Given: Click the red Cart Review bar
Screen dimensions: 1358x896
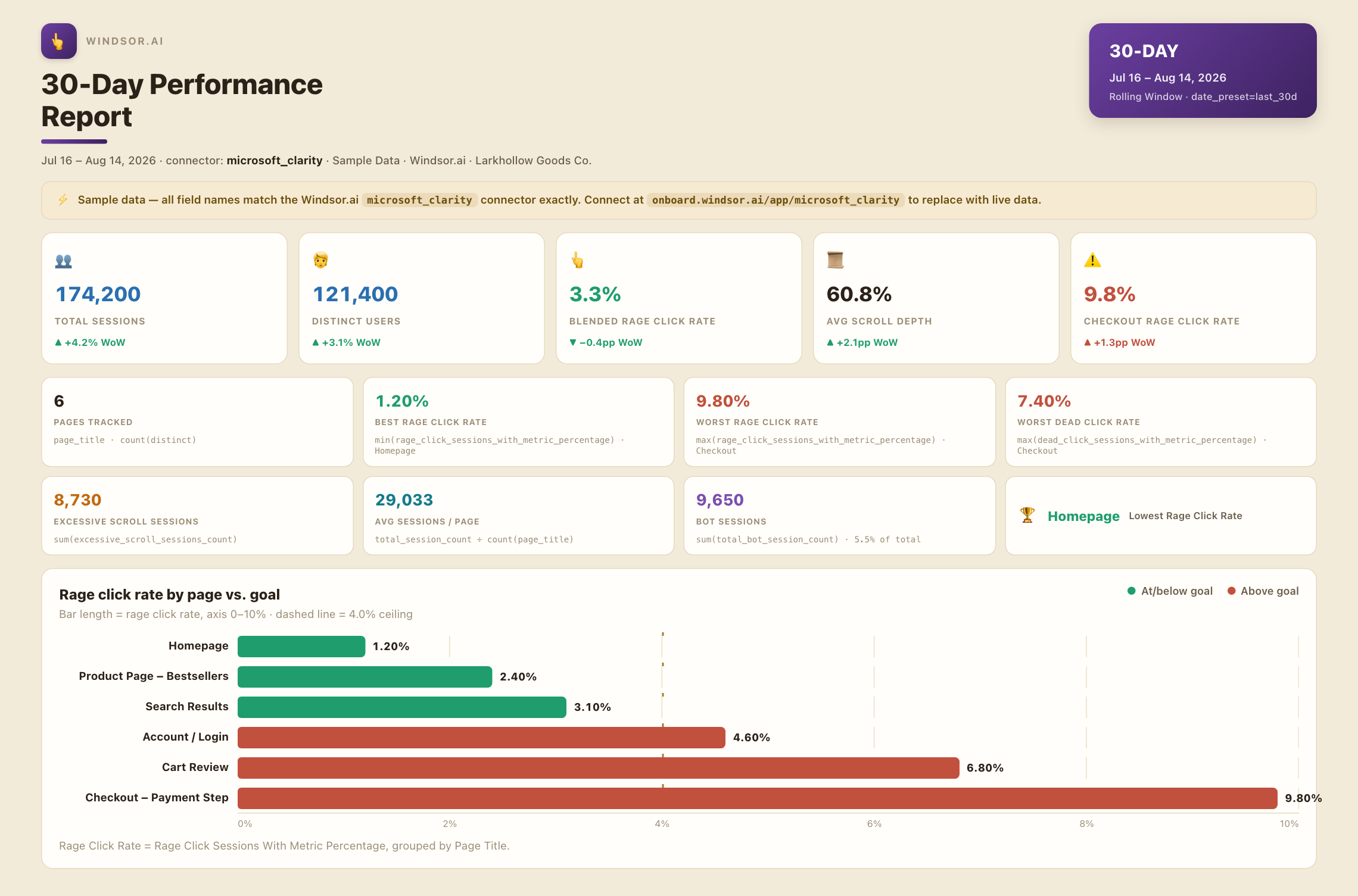Looking at the screenshot, I should click(x=599, y=768).
